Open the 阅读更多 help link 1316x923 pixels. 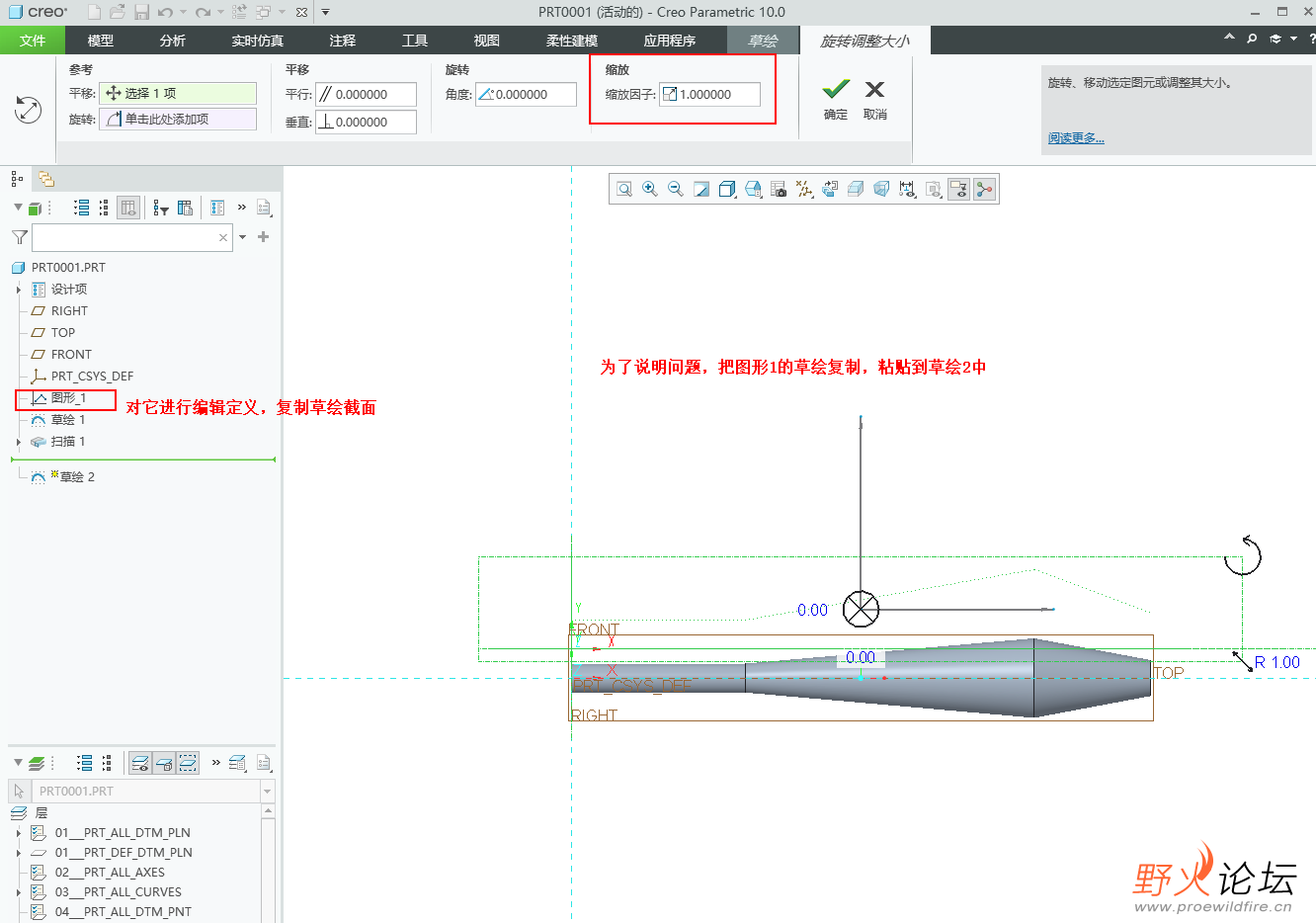coord(1076,137)
